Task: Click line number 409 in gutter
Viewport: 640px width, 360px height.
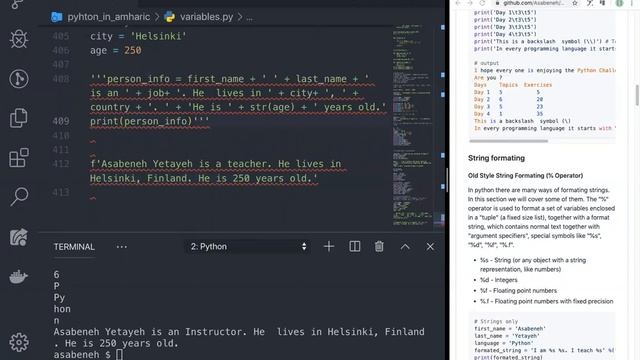Action: pyautogui.click(x=60, y=121)
